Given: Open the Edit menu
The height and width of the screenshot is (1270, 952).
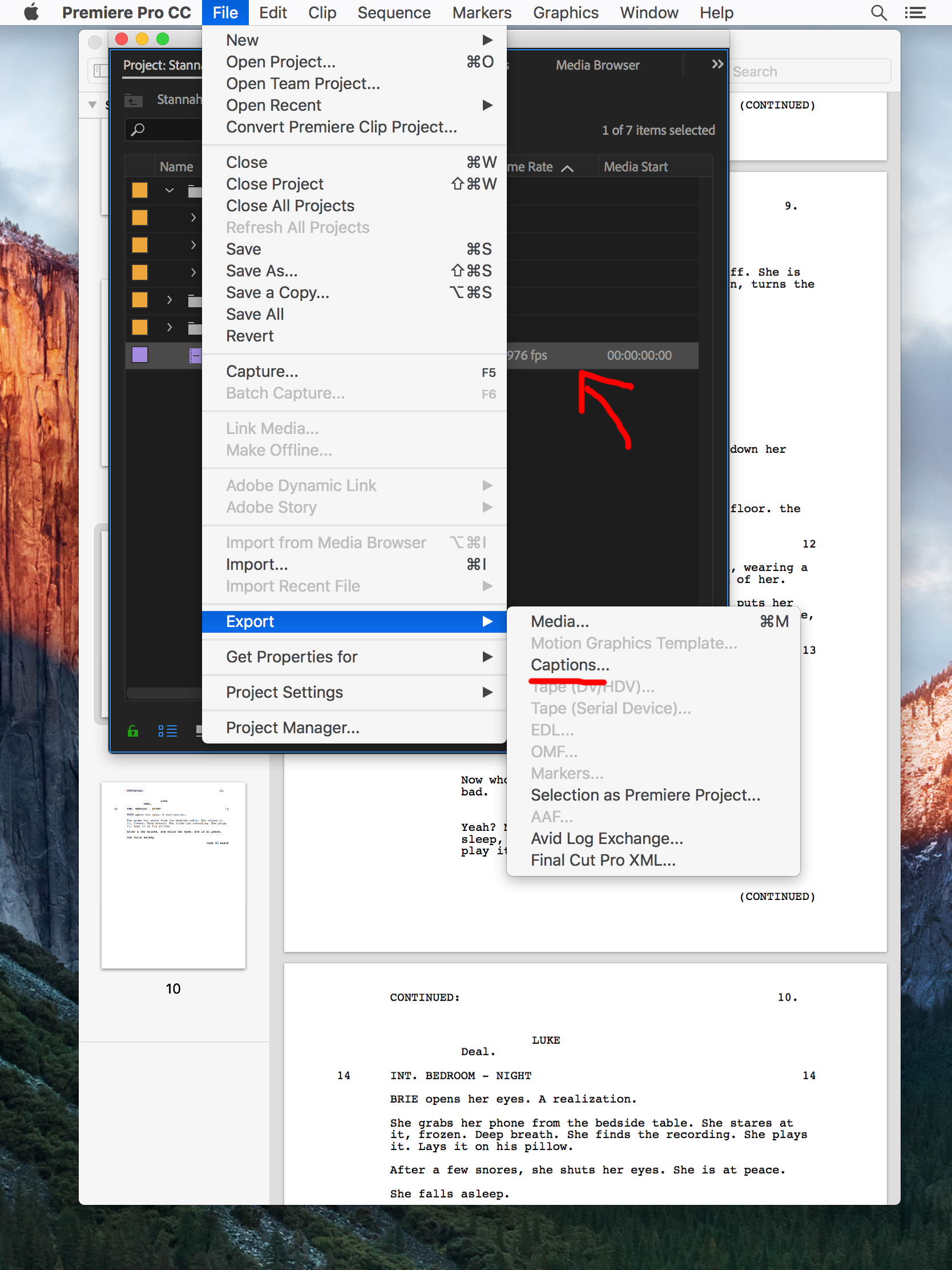Looking at the screenshot, I should tap(273, 13).
